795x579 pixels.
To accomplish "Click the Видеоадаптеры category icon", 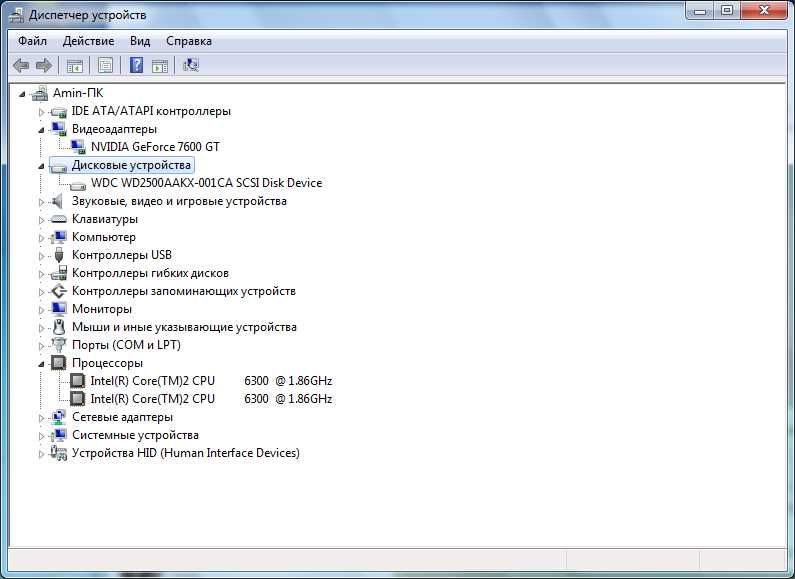I will click(x=59, y=129).
